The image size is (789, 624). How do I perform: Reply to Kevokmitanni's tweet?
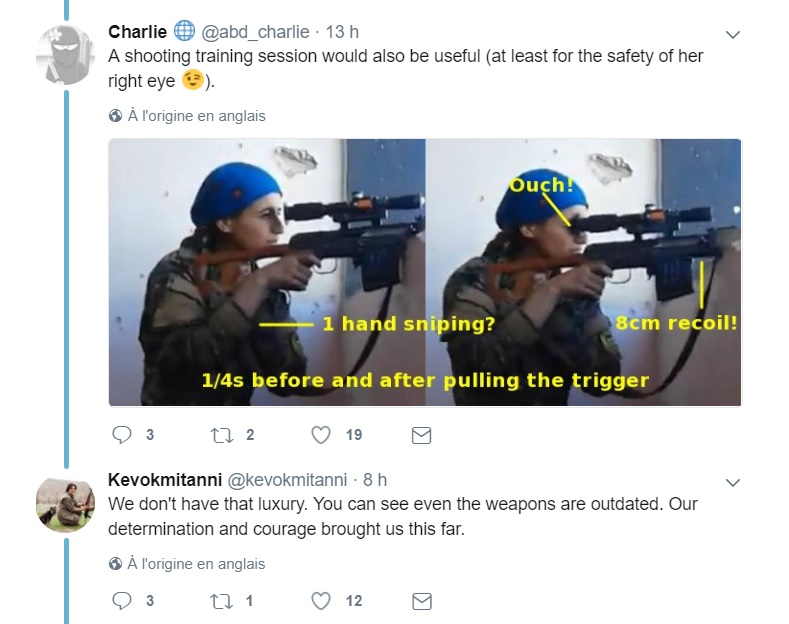(122, 601)
